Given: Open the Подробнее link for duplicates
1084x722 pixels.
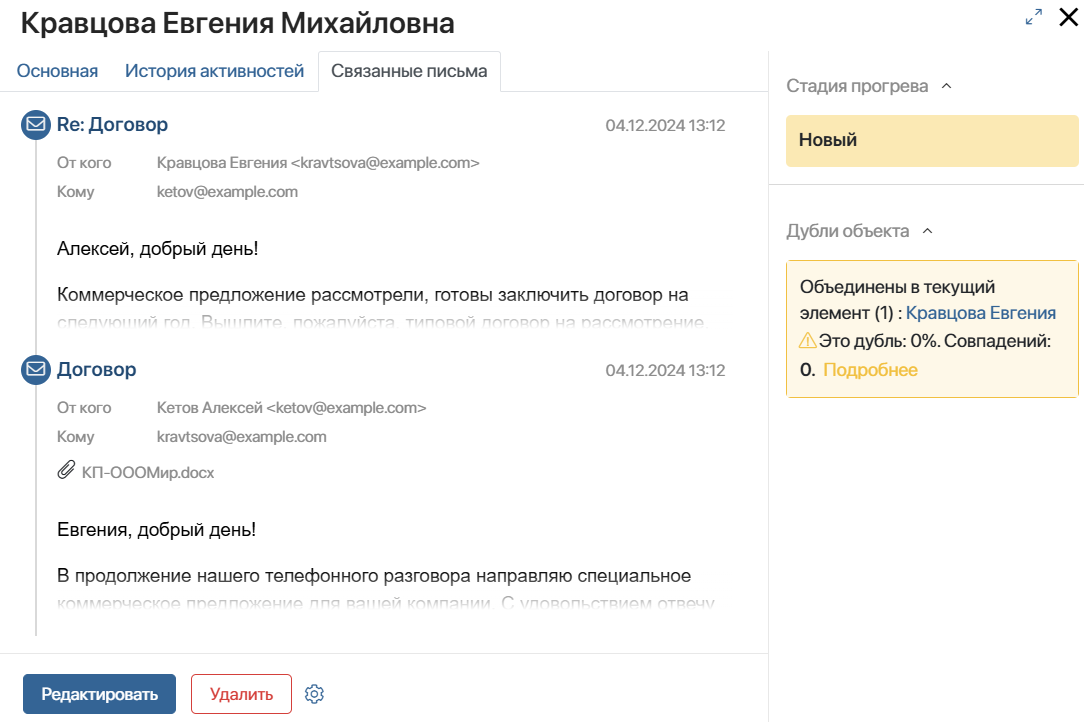Looking at the screenshot, I should coord(870,370).
